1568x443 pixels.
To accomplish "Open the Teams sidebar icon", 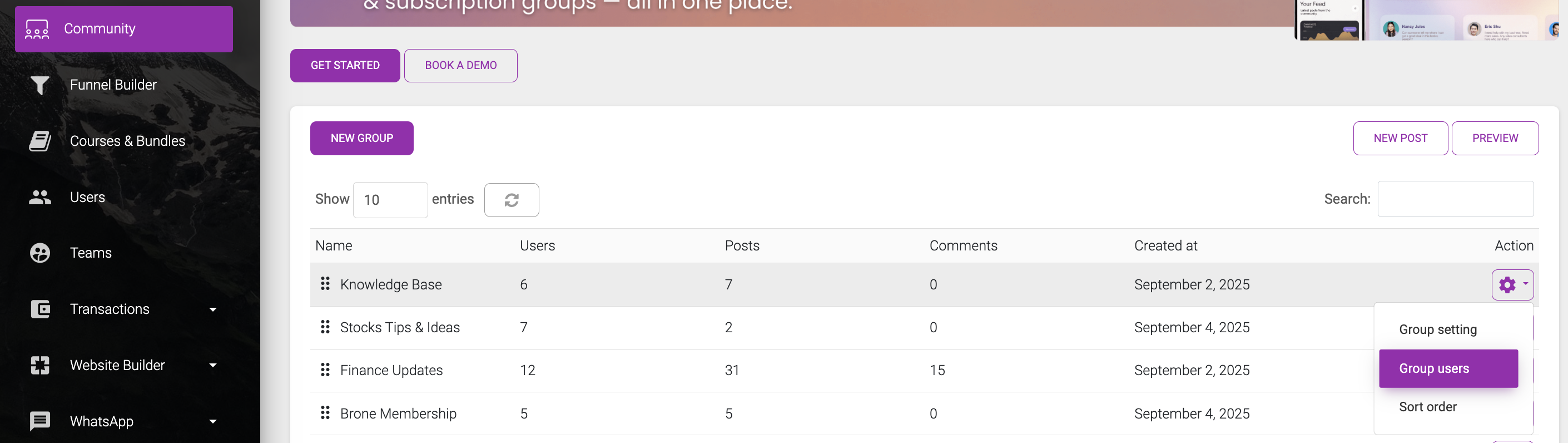I will pyautogui.click(x=40, y=253).
